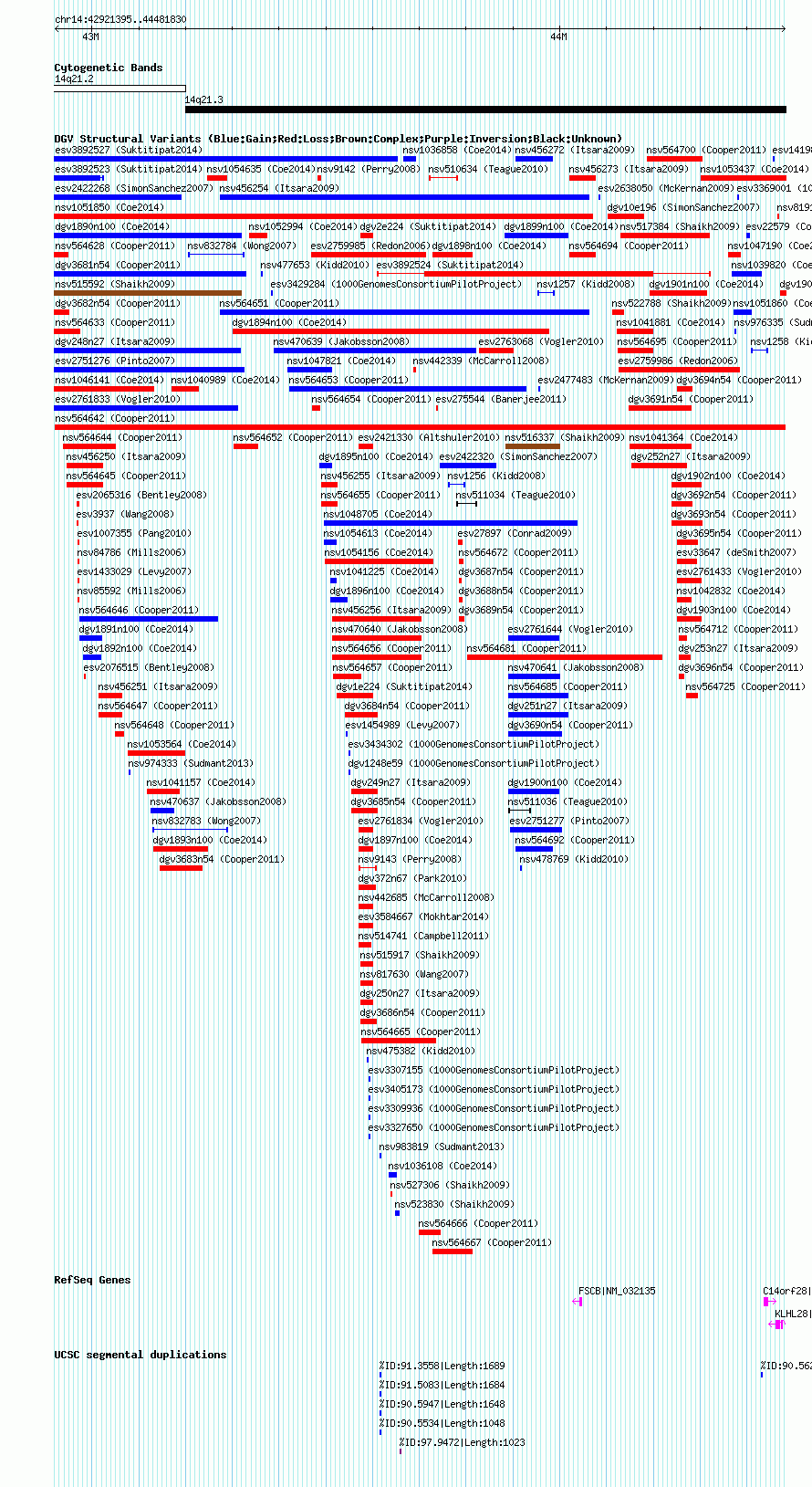This screenshot has height=1487, width=812.
Task: Select dgv372n67 (Park2010) label
Action: point(412,878)
